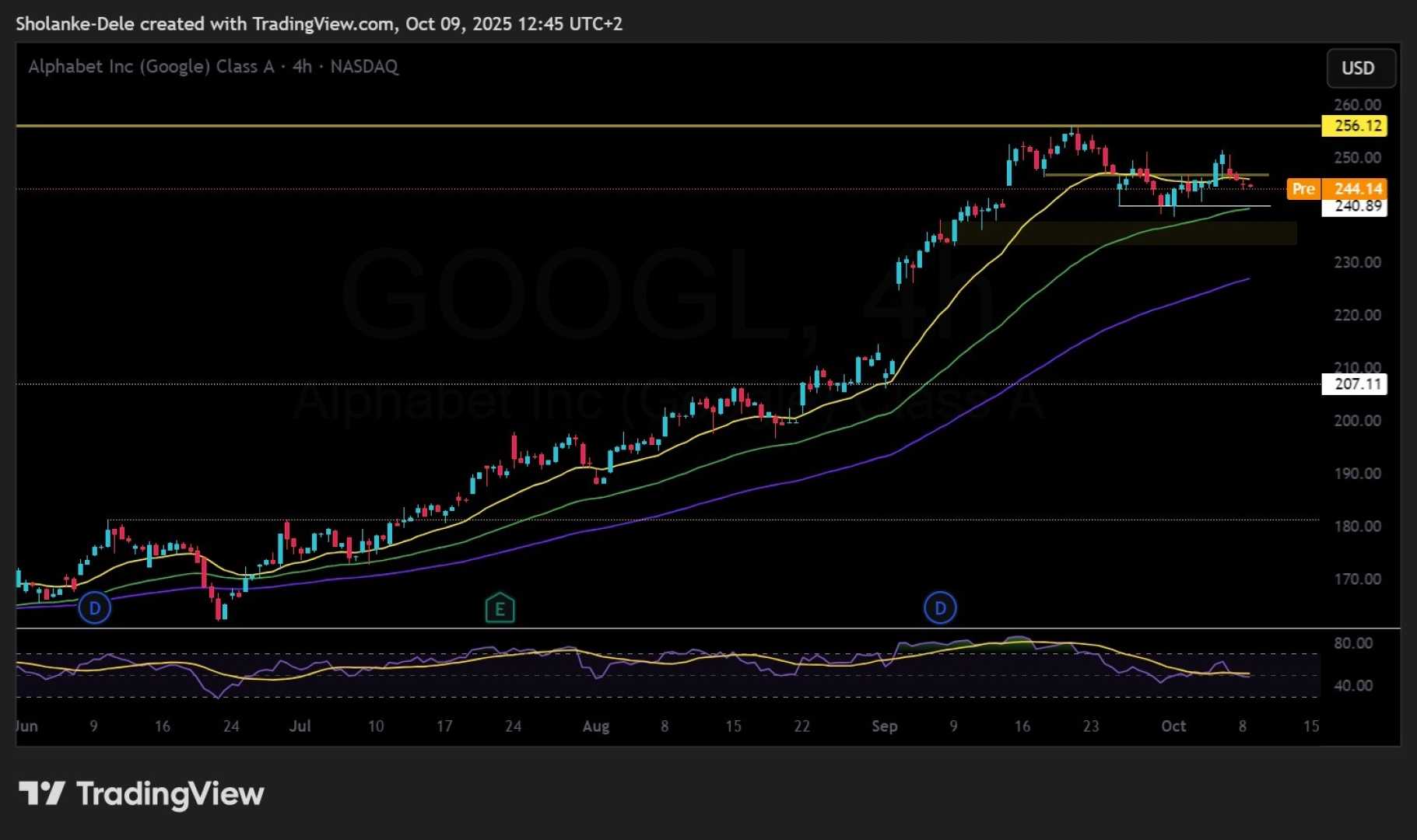Click the TradingView.com attribution link
This screenshot has width=1417, height=840.
click(319, 23)
